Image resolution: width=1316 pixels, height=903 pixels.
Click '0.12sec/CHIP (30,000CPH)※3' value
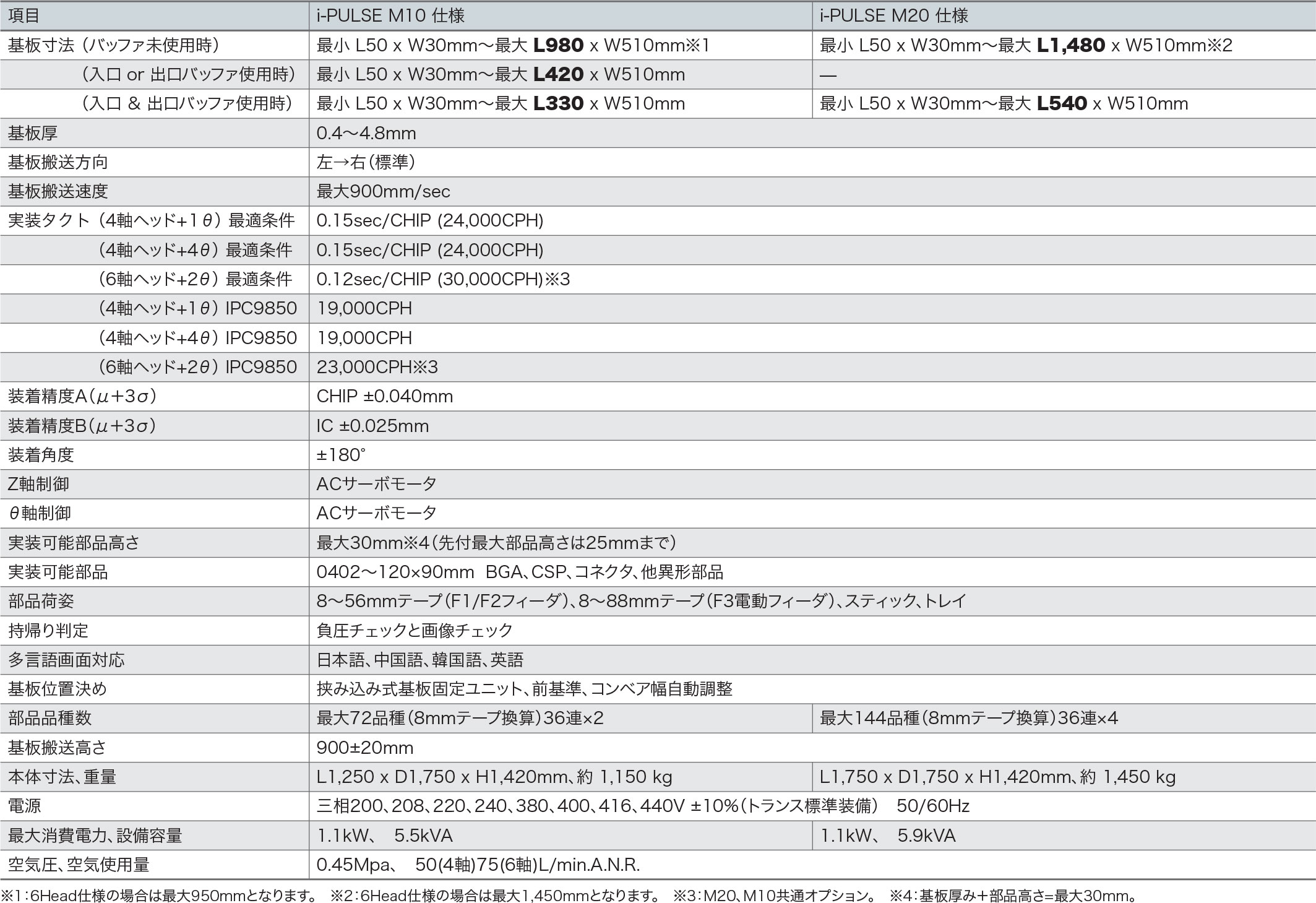tap(443, 279)
